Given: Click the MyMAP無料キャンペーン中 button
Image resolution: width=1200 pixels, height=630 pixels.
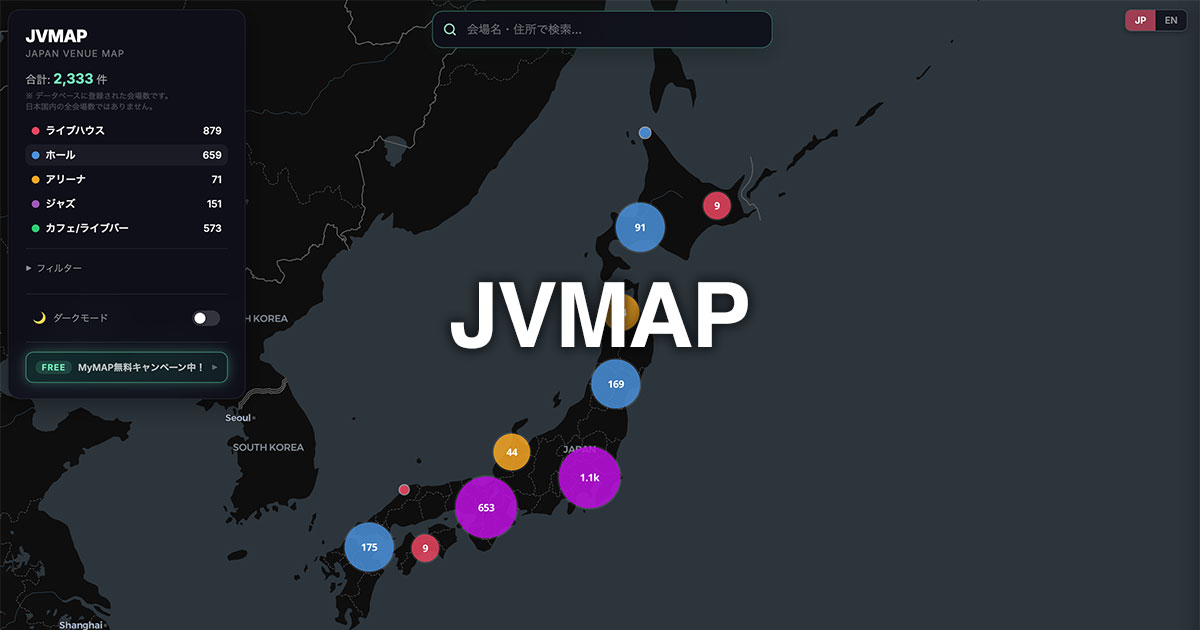Looking at the screenshot, I should point(126,367).
